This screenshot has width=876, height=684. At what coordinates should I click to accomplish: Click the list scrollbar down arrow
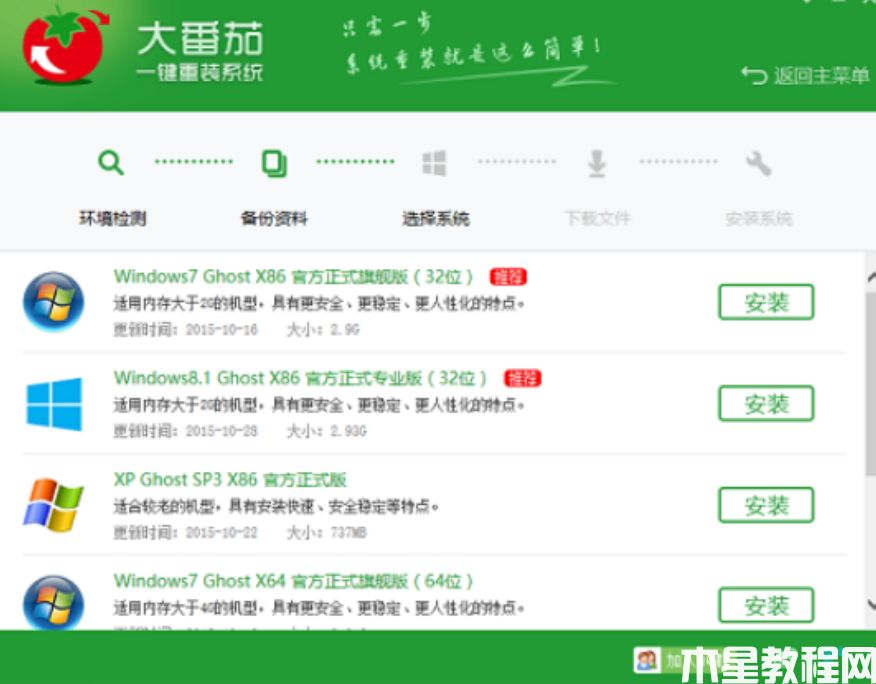click(x=871, y=605)
